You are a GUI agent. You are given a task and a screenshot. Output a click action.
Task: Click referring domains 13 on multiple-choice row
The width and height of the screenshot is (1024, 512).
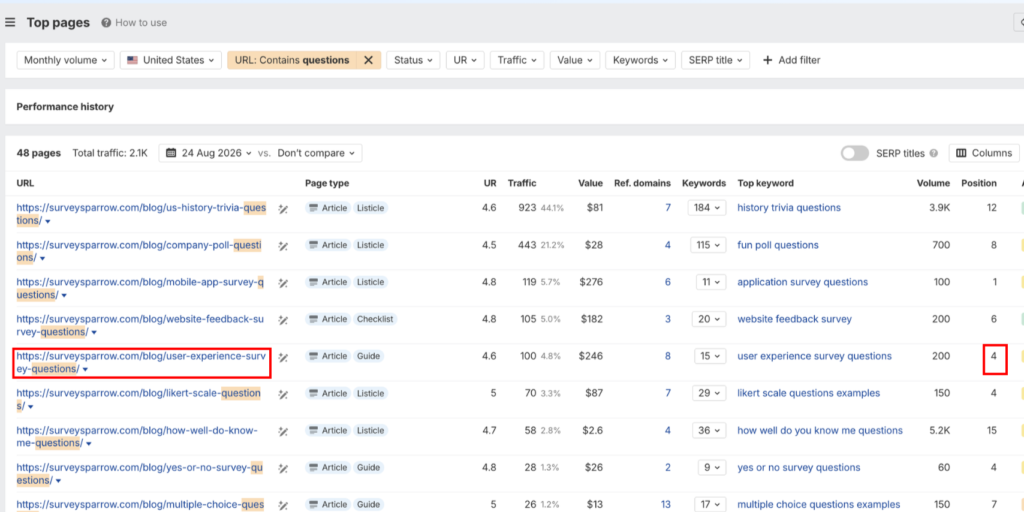tap(665, 505)
